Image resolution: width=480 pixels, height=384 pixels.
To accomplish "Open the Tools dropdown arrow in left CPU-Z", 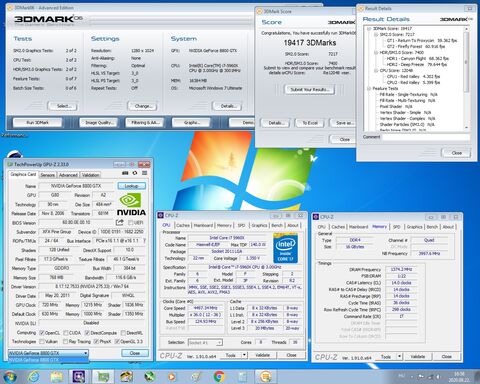I will tap(244, 355).
